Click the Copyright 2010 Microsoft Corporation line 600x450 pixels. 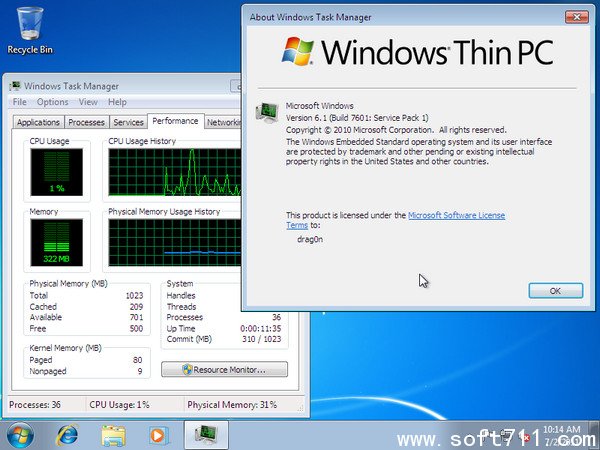point(396,130)
